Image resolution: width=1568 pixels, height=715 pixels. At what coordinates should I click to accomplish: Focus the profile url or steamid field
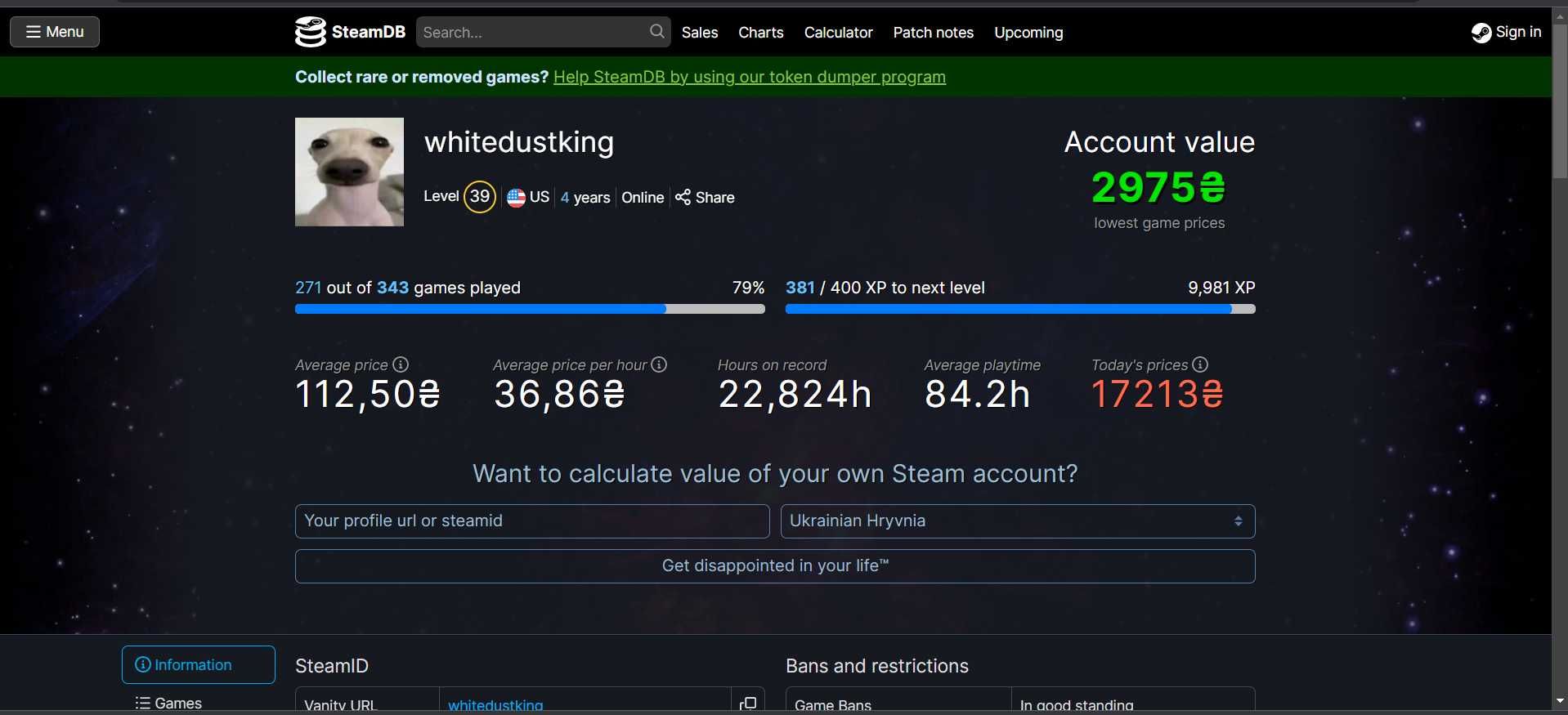532,521
